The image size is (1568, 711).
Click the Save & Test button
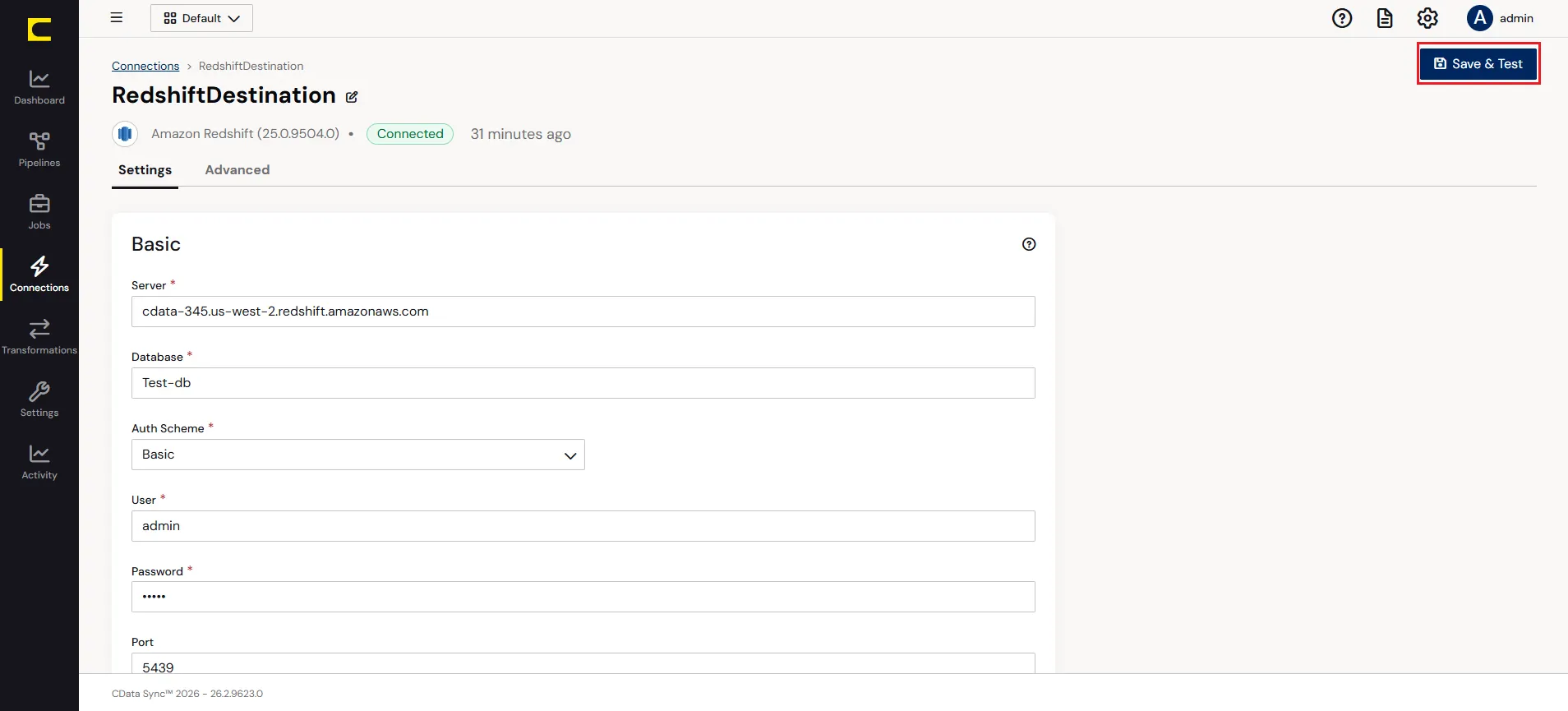point(1478,63)
